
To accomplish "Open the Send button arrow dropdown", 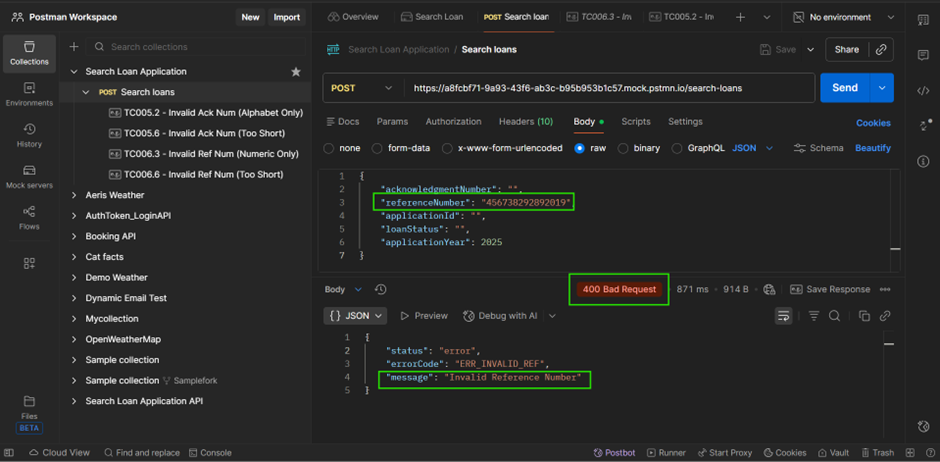I will (x=882, y=88).
